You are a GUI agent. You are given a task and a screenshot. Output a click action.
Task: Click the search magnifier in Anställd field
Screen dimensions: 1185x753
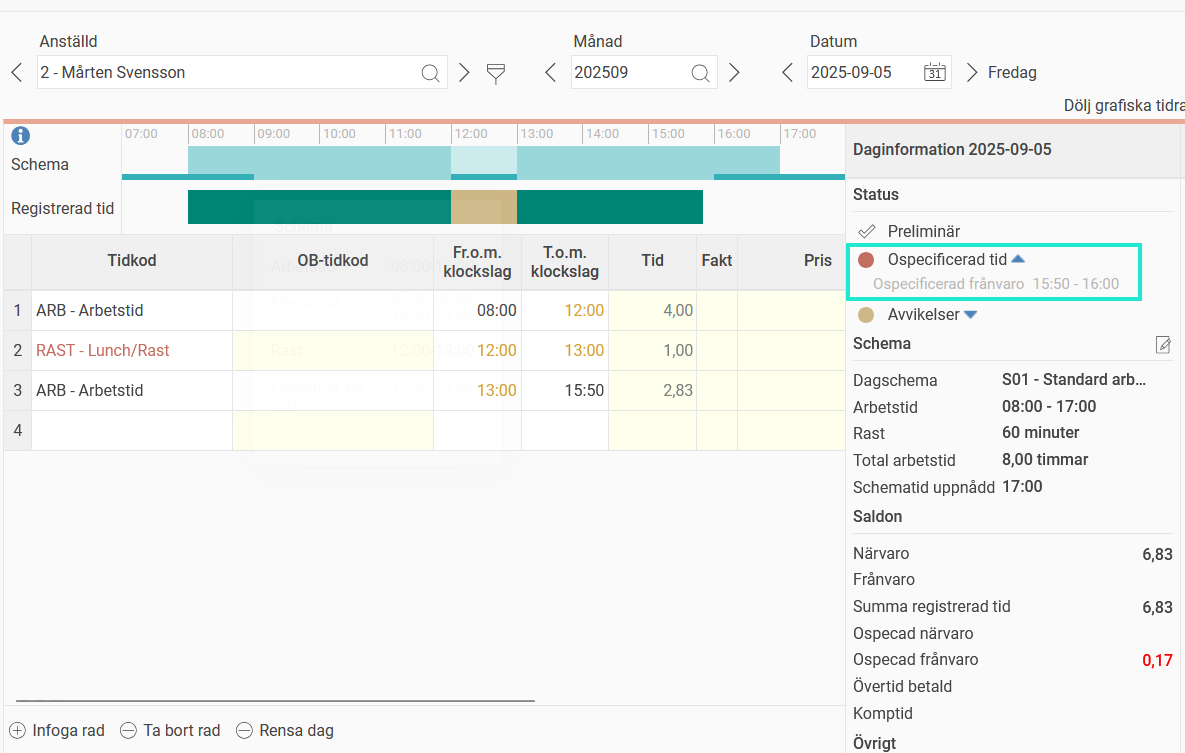430,72
